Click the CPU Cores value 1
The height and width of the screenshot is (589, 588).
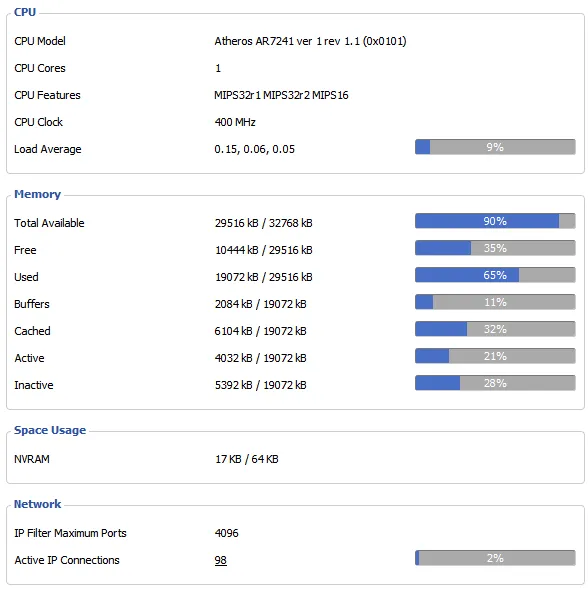pyautogui.click(x=218, y=68)
